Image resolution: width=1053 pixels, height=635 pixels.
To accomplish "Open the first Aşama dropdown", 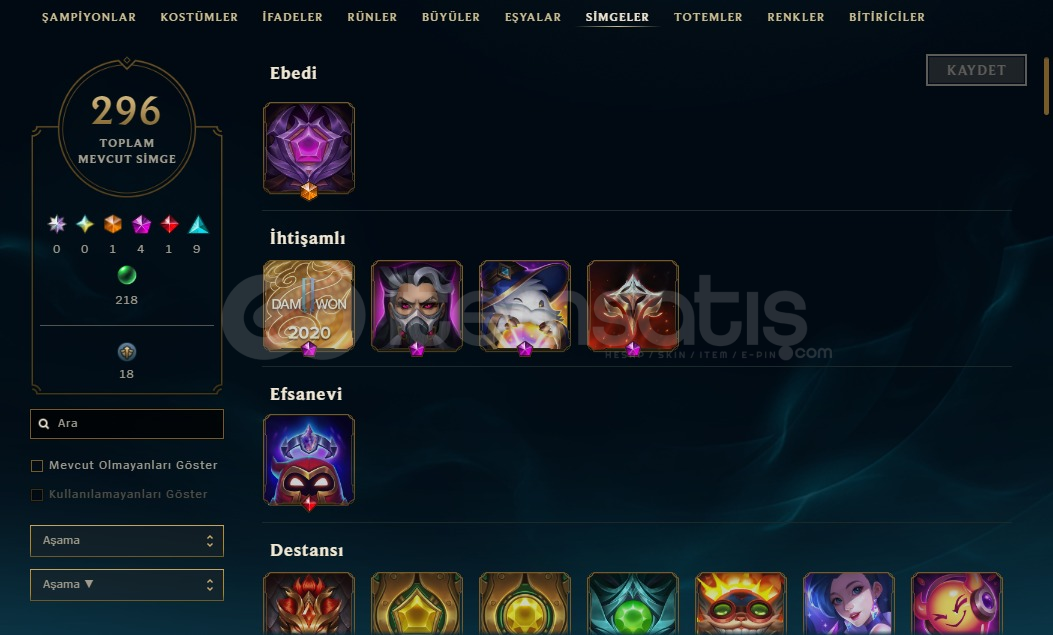I will coord(127,541).
